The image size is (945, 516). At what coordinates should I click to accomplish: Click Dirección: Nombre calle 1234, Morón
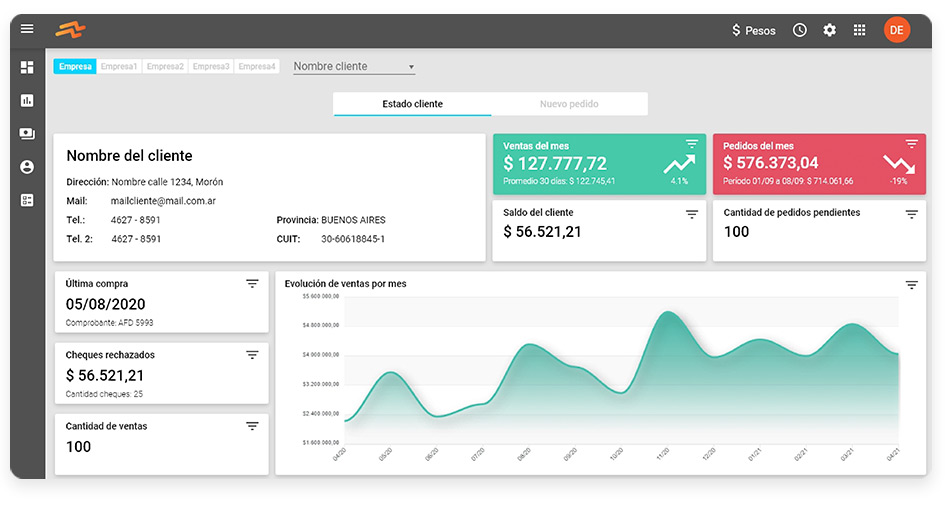pos(145,181)
